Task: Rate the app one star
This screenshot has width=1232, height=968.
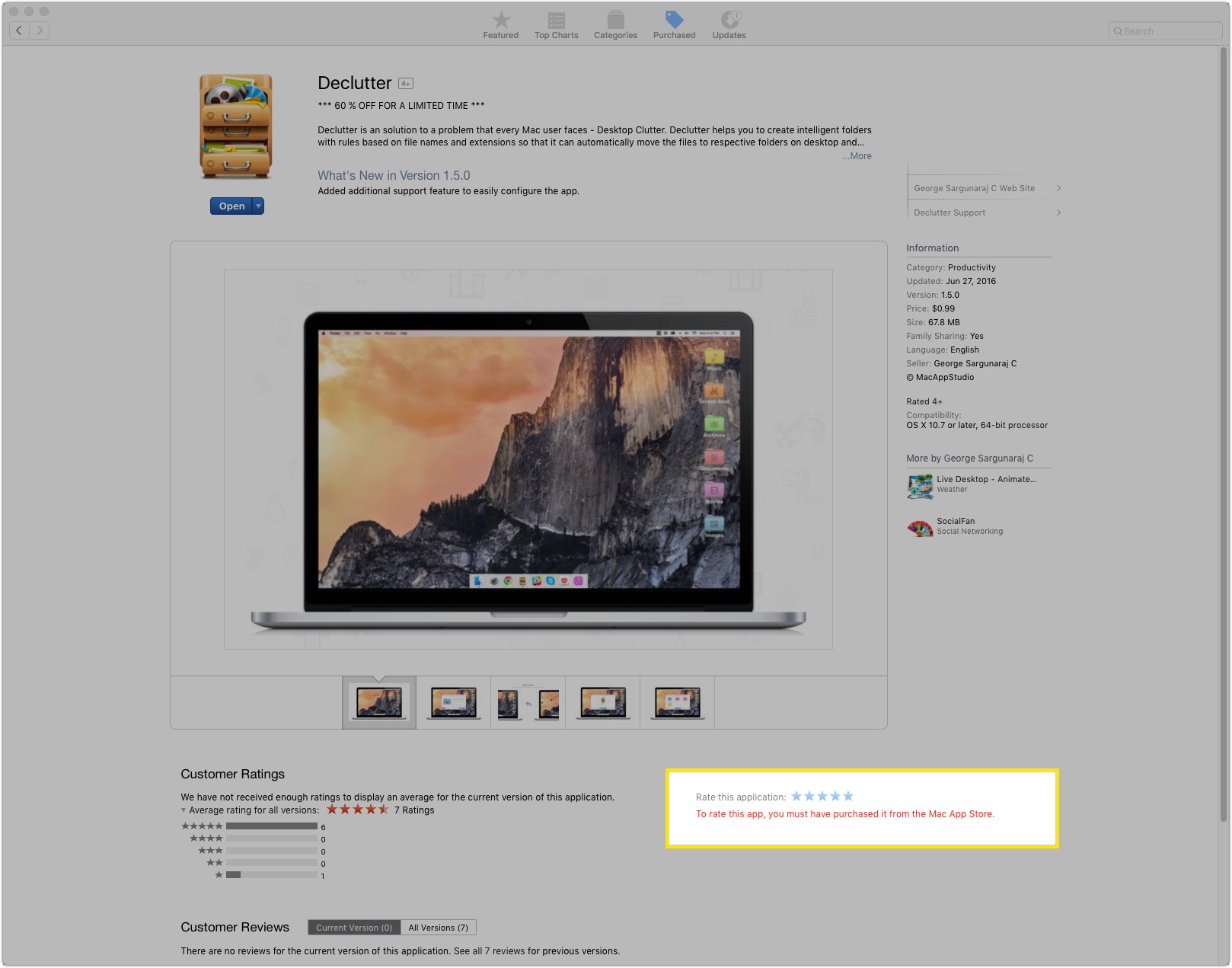Action: (796, 796)
